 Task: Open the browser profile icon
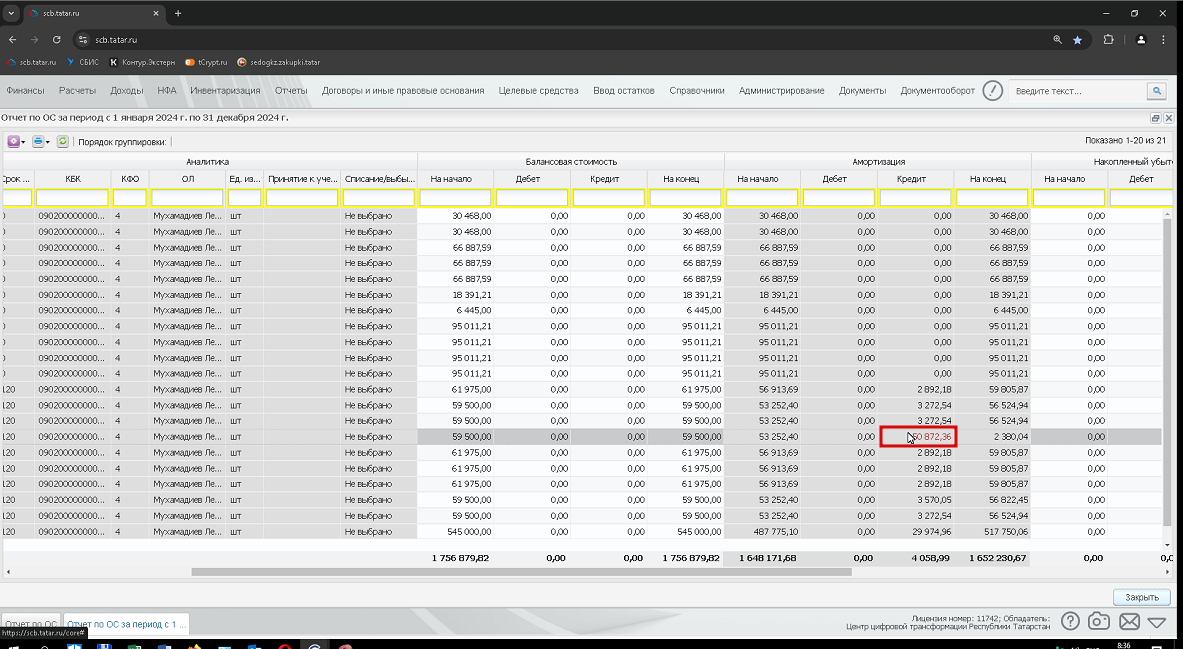[x=1142, y=40]
